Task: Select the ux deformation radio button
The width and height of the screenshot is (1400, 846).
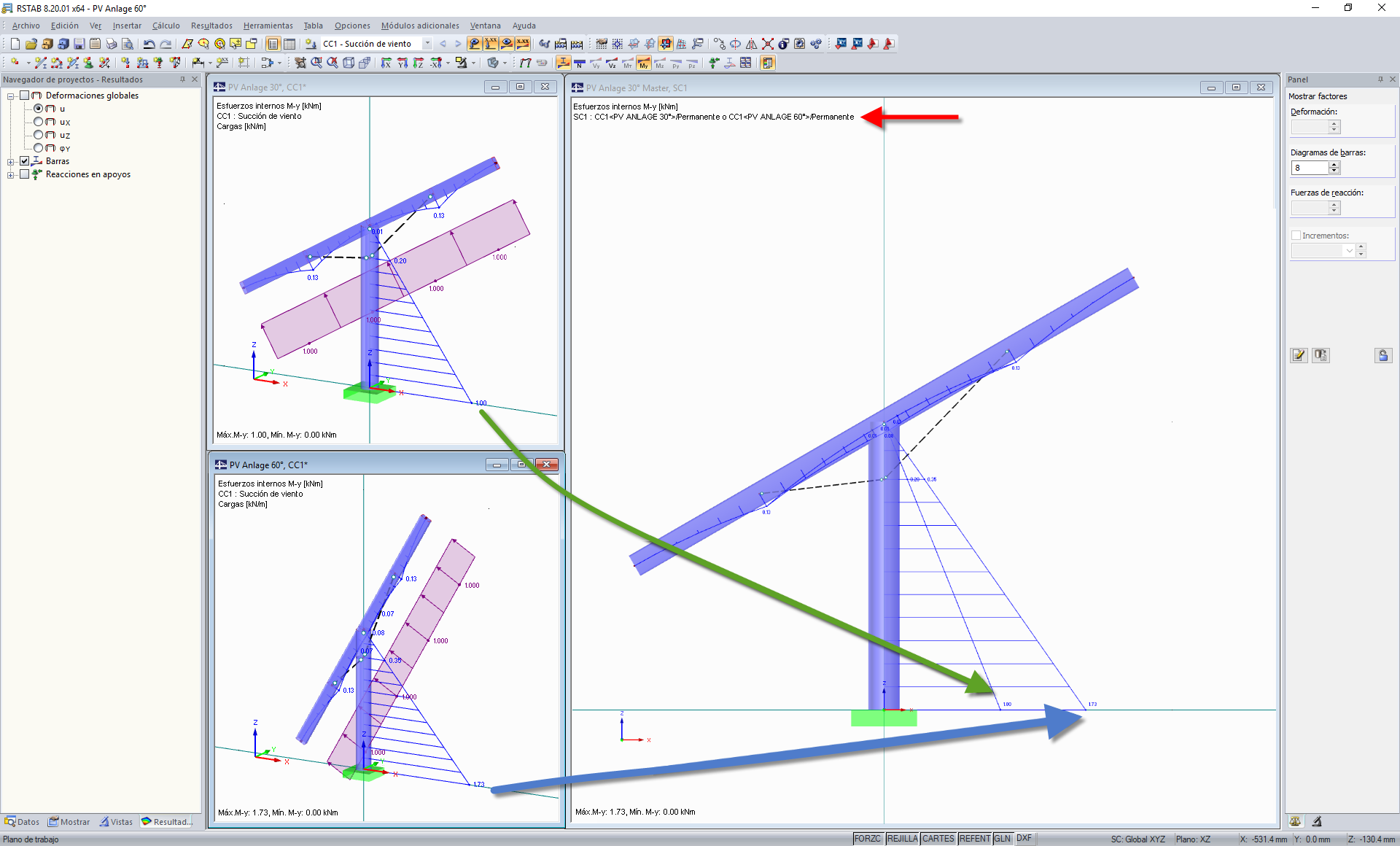Action: tap(39, 122)
